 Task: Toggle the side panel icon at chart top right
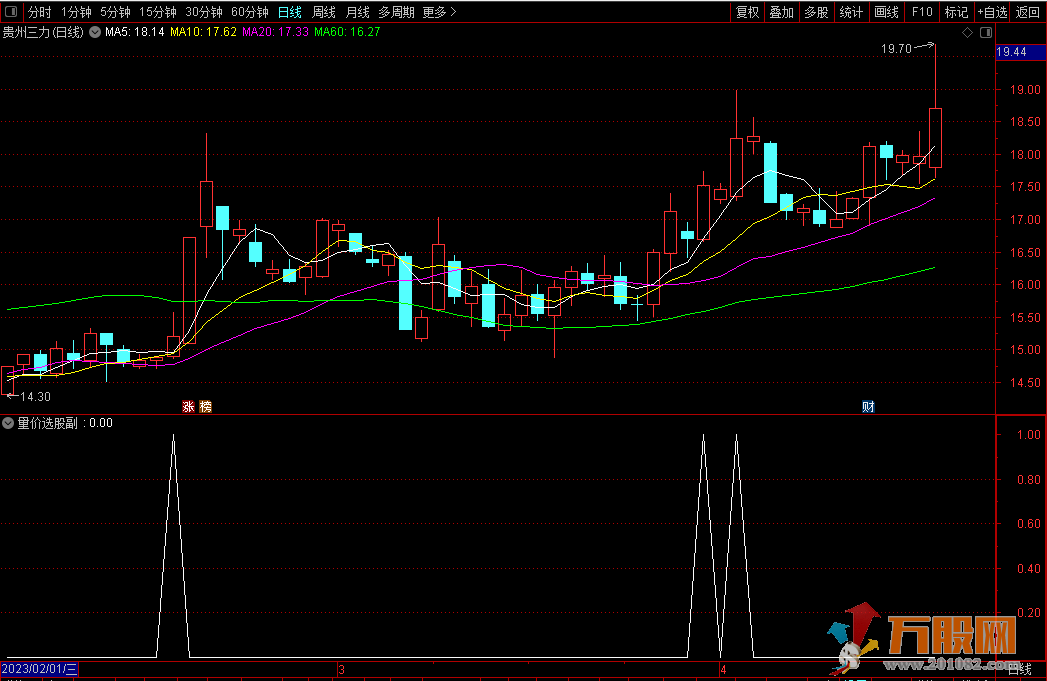[x=986, y=32]
